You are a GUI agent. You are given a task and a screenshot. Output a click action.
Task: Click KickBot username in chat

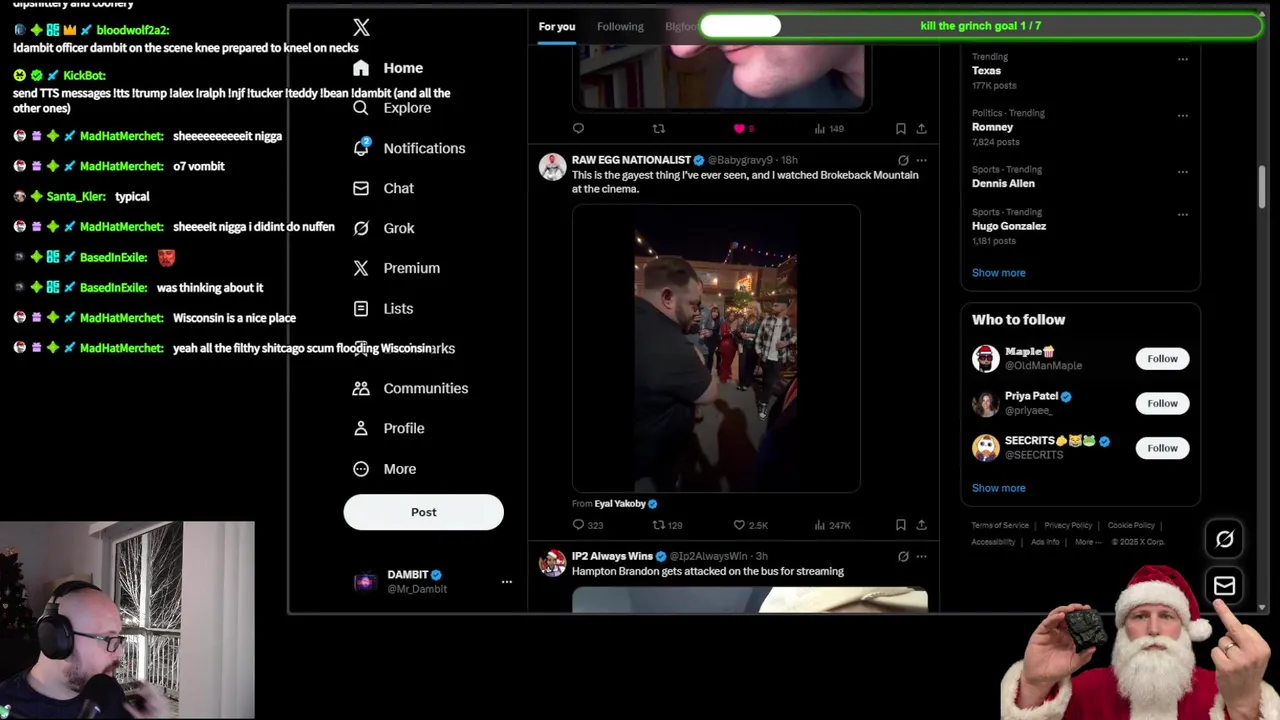[x=84, y=75]
